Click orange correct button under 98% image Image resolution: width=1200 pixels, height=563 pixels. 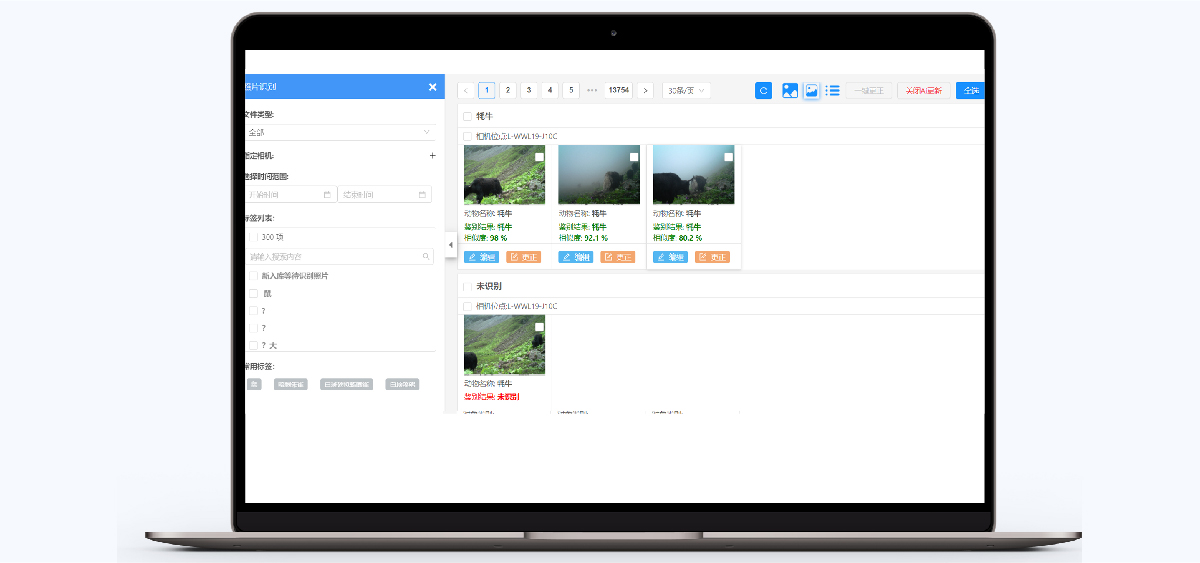524,257
